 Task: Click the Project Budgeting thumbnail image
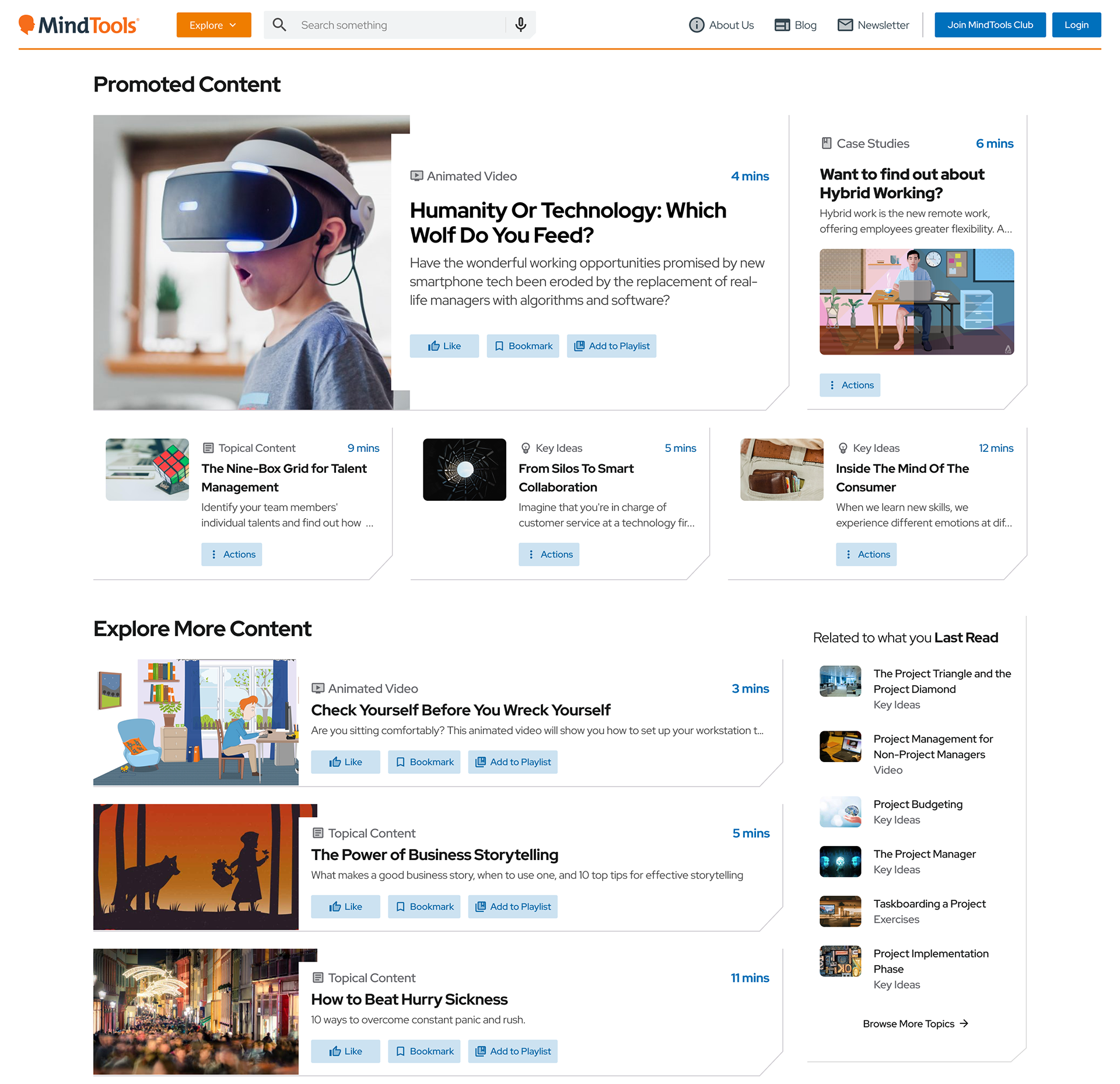pyautogui.click(x=840, y=812)
